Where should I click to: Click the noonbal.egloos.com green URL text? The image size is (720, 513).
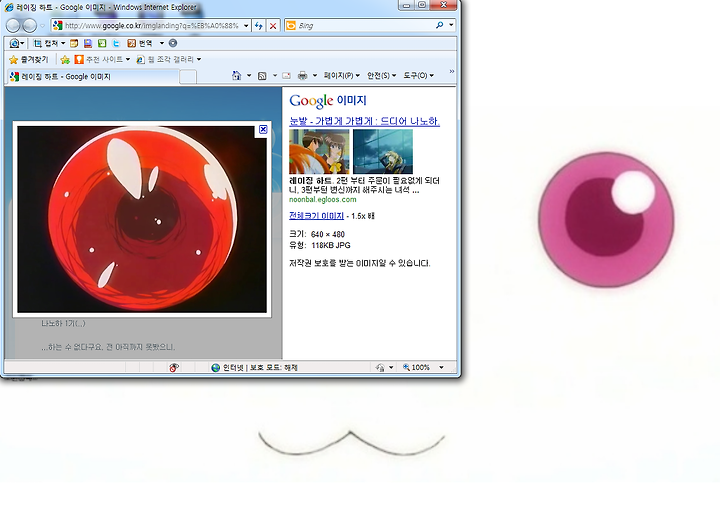(x=322, y=199)
